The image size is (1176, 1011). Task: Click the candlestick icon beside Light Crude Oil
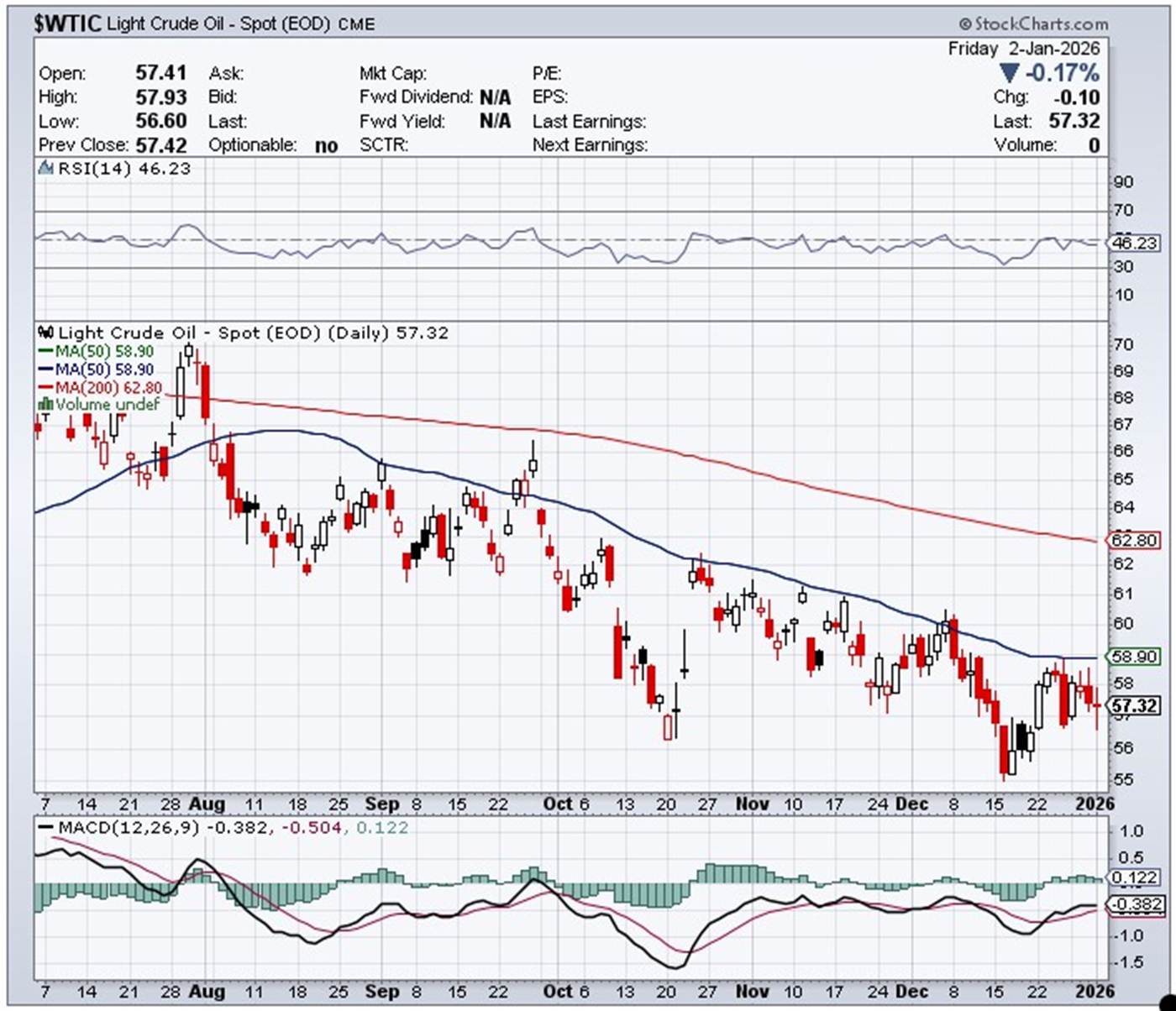tap(46, 333)
